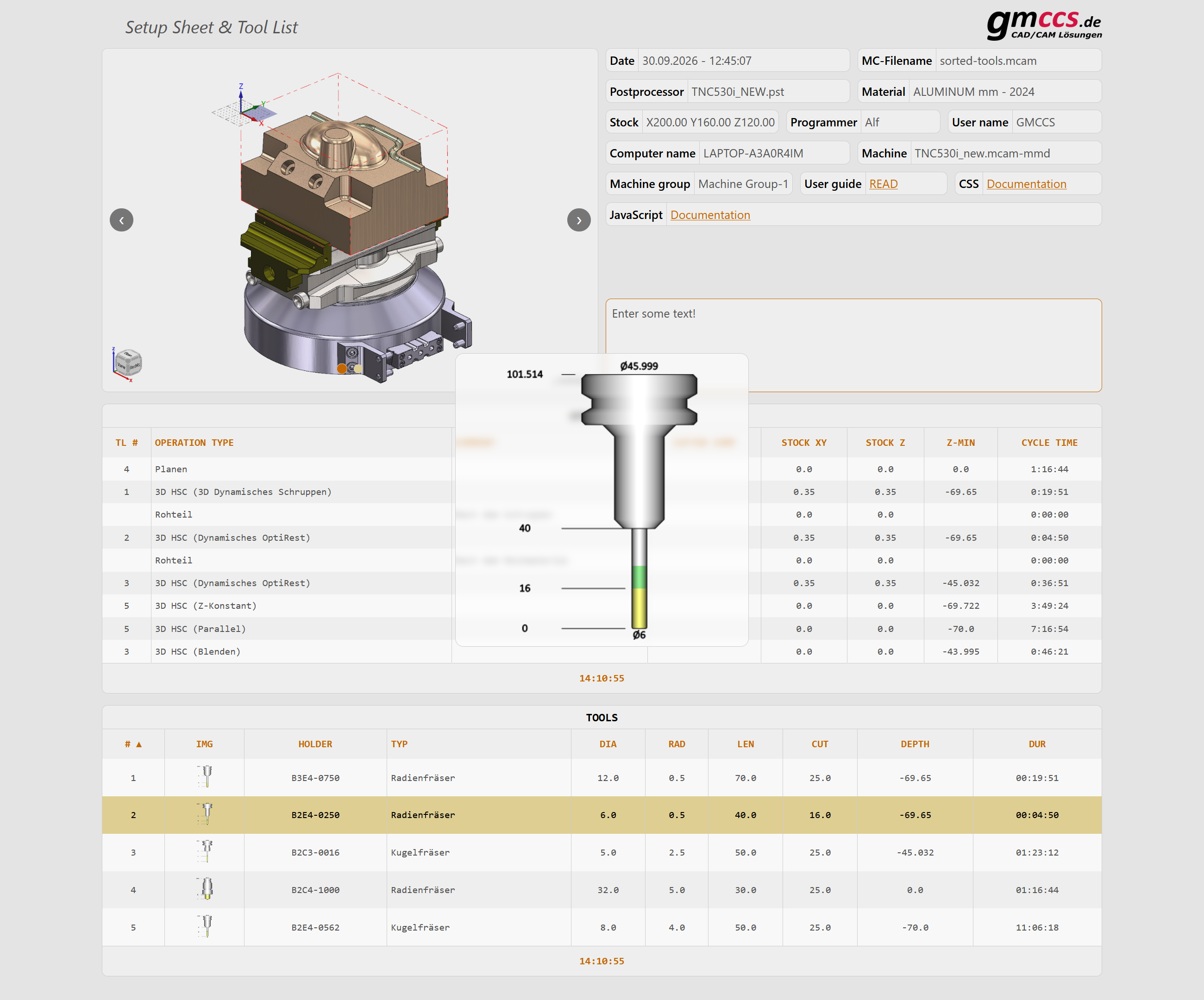Viewport: 1204px width, 1000px height.
Task: Click the enlarged tool preview popup
Action: [602, 500]
